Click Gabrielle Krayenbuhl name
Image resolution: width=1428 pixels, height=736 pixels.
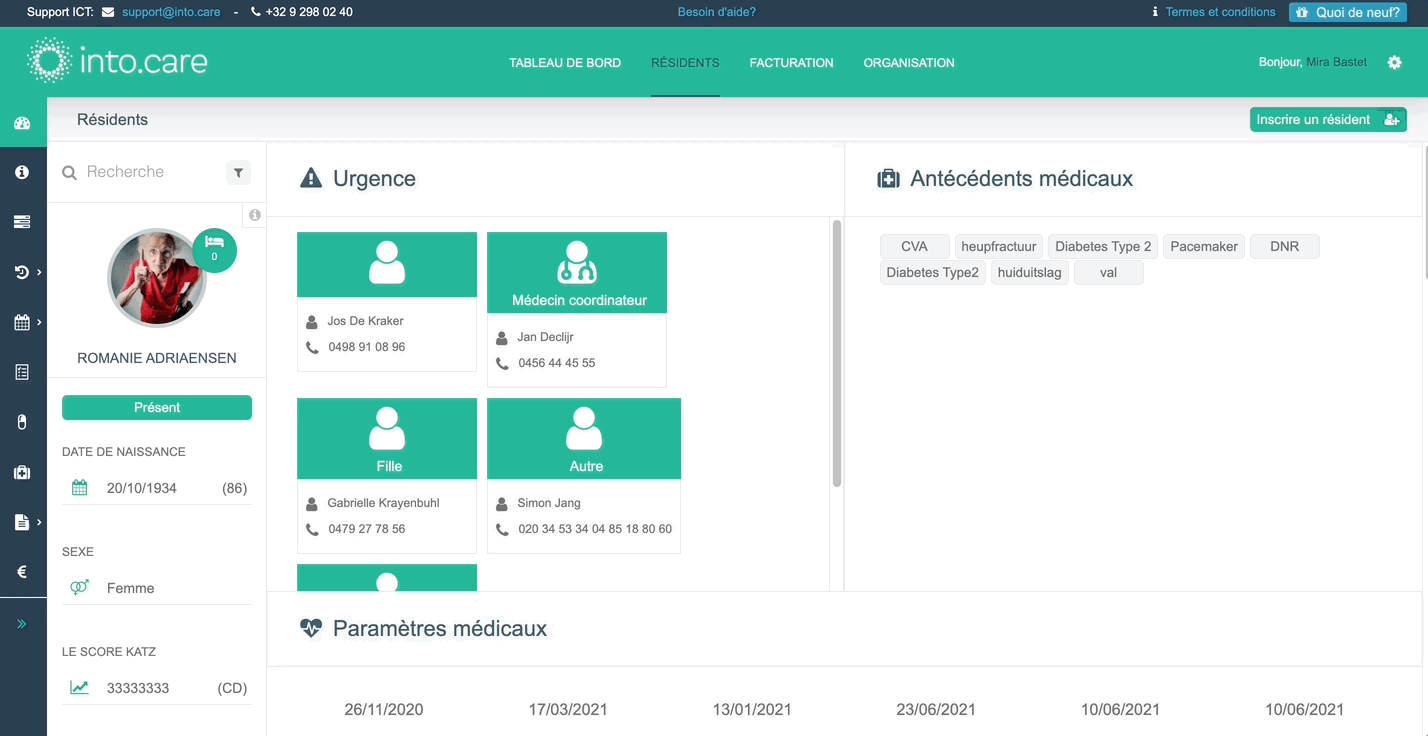384,503
